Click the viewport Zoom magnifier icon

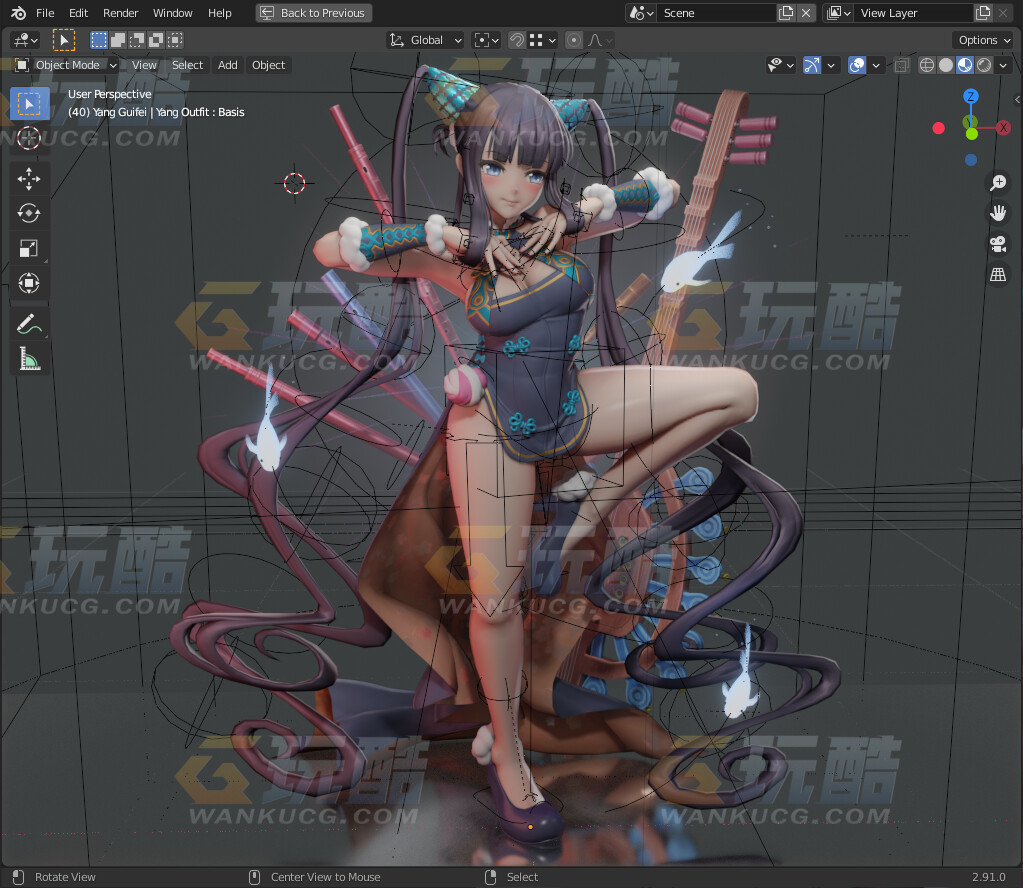pyautogui.click(x=998, y=183)
